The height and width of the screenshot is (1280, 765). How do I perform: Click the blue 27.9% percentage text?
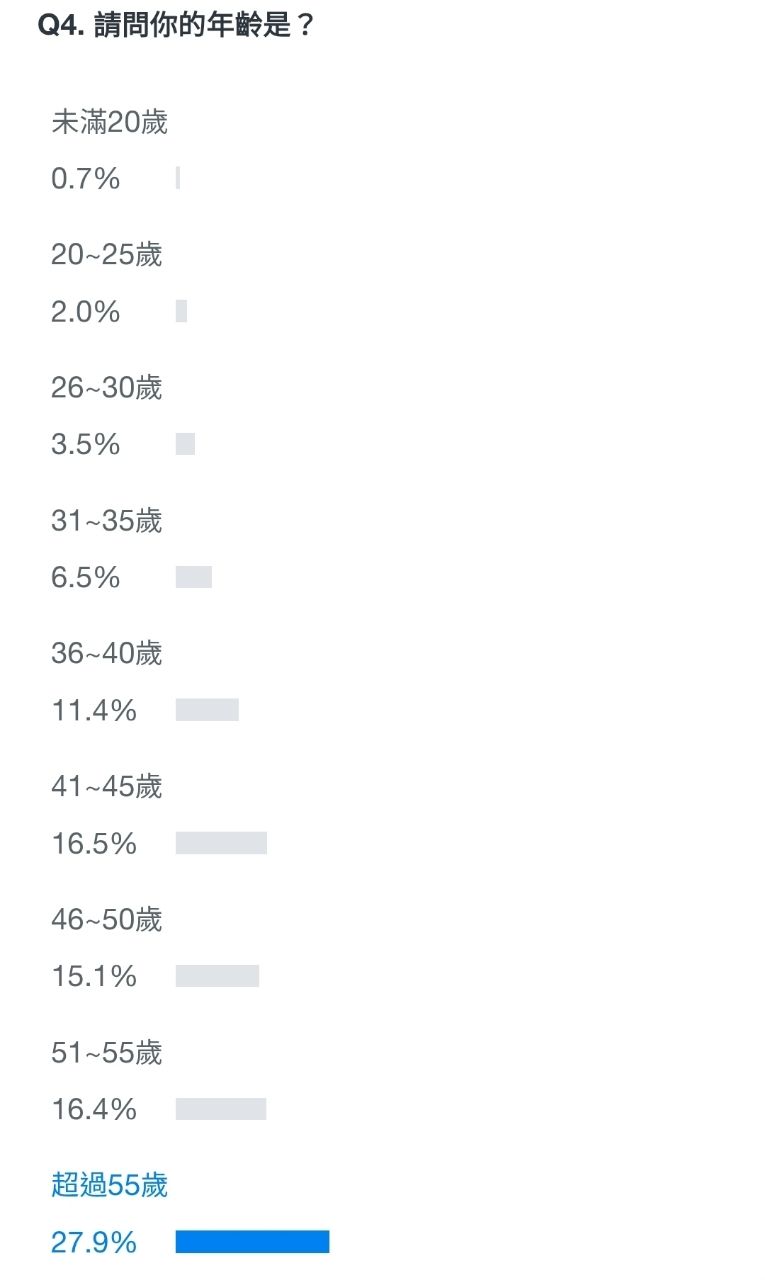93,1242
